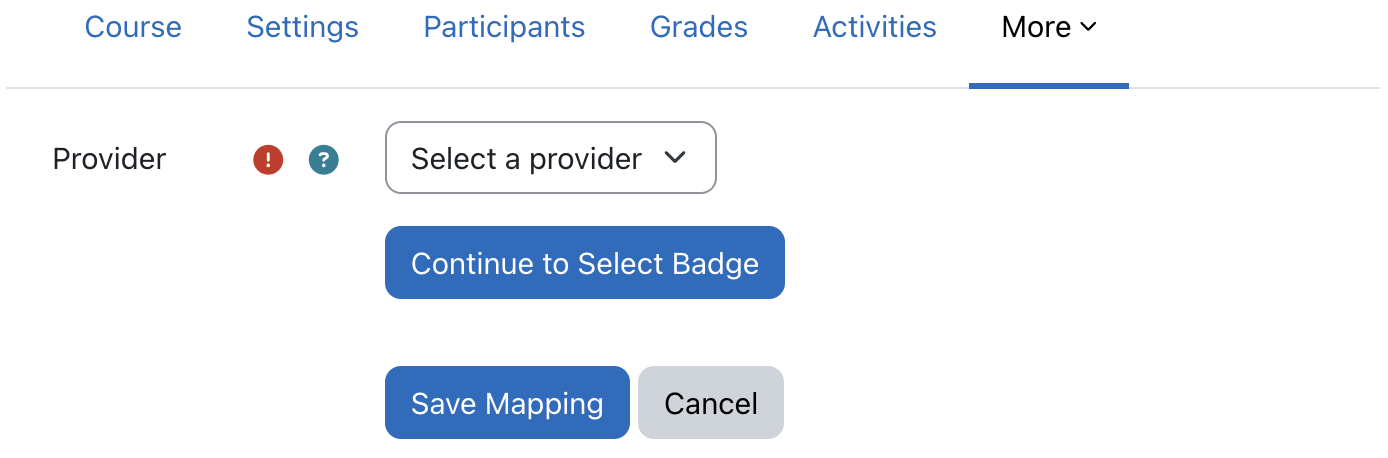Open the More navigation dropdown menu
This screenshot has width=1388, height=458.
[1048, 28]
